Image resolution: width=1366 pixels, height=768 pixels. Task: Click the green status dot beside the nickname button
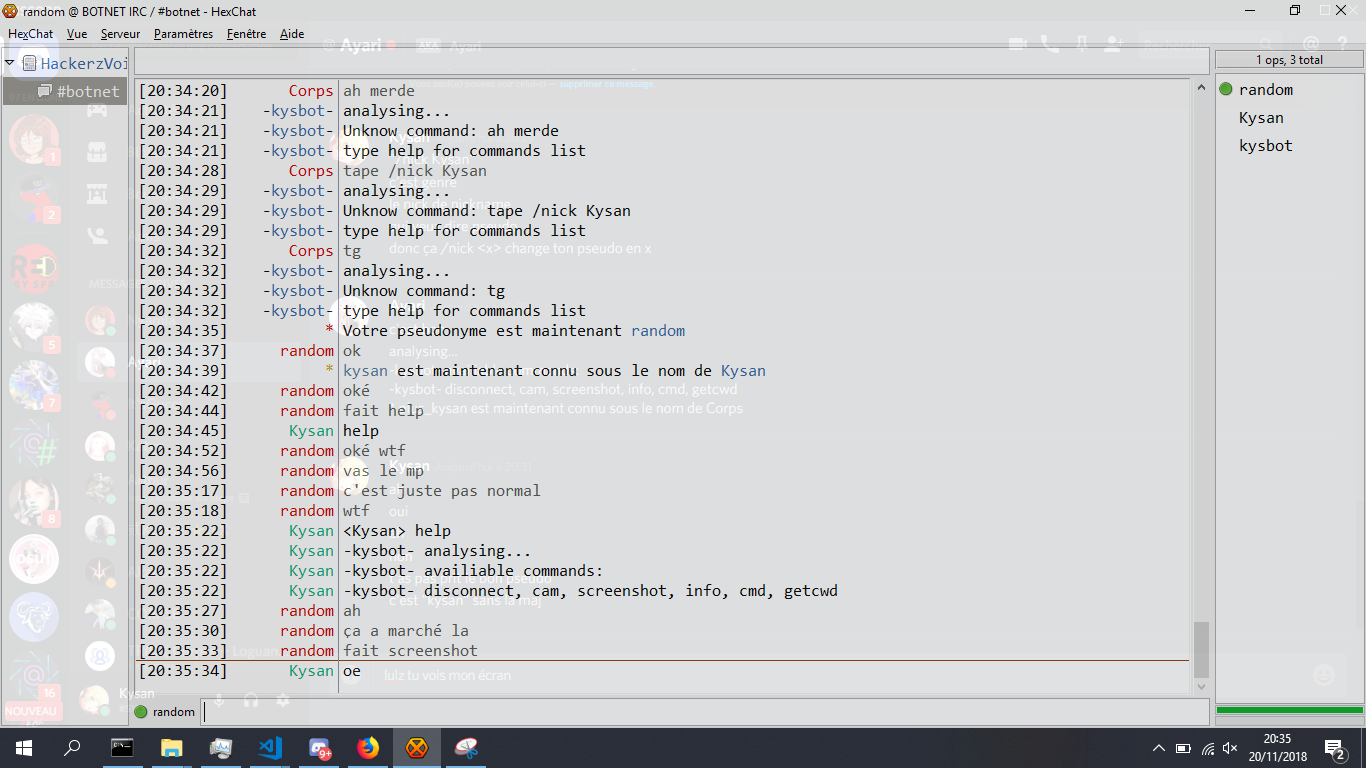click(x=140, y=712)
